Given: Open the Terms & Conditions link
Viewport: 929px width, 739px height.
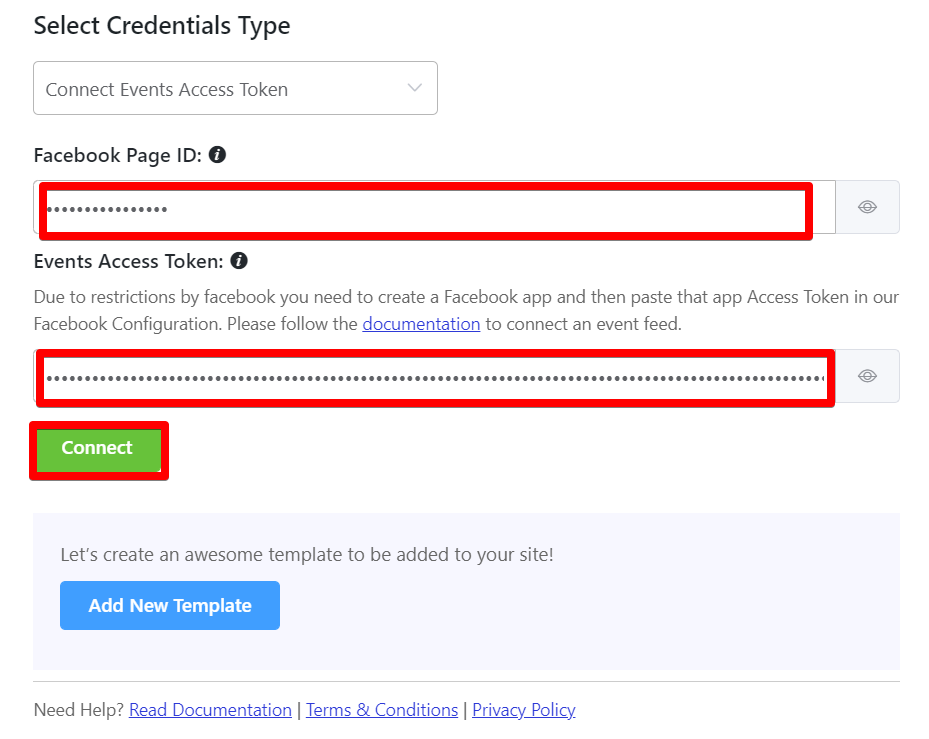Looking at the screenshot, I should click(x=382, y=709).
